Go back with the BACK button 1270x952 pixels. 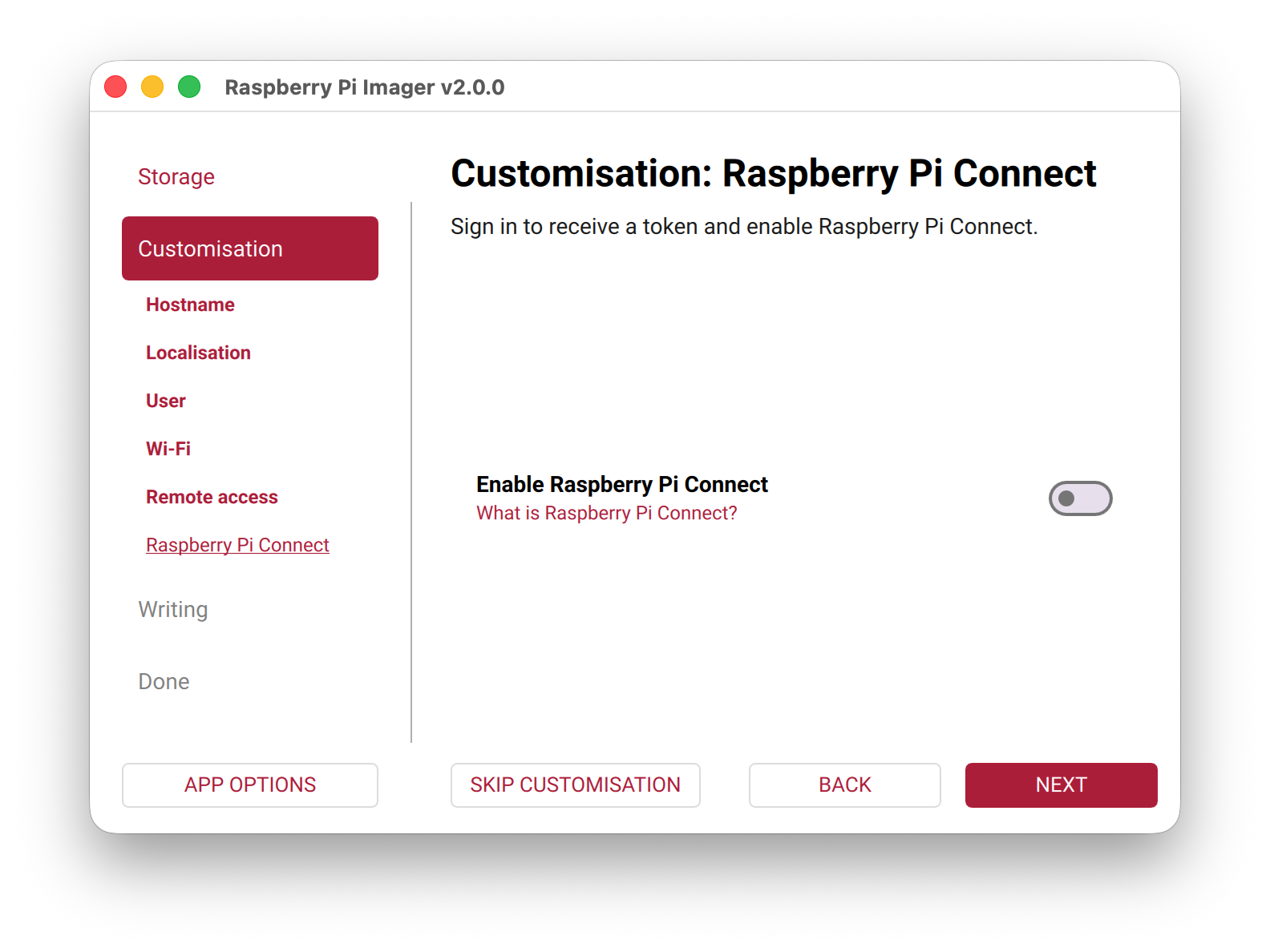point(844,785)
